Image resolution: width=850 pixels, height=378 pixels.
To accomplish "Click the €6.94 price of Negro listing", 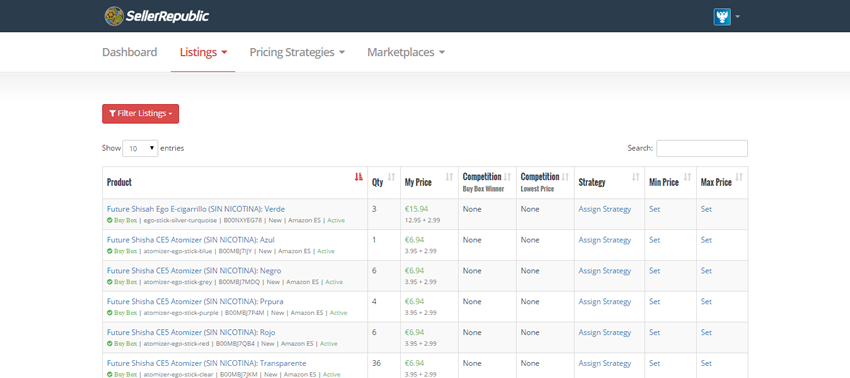I will tap(415, 271).
